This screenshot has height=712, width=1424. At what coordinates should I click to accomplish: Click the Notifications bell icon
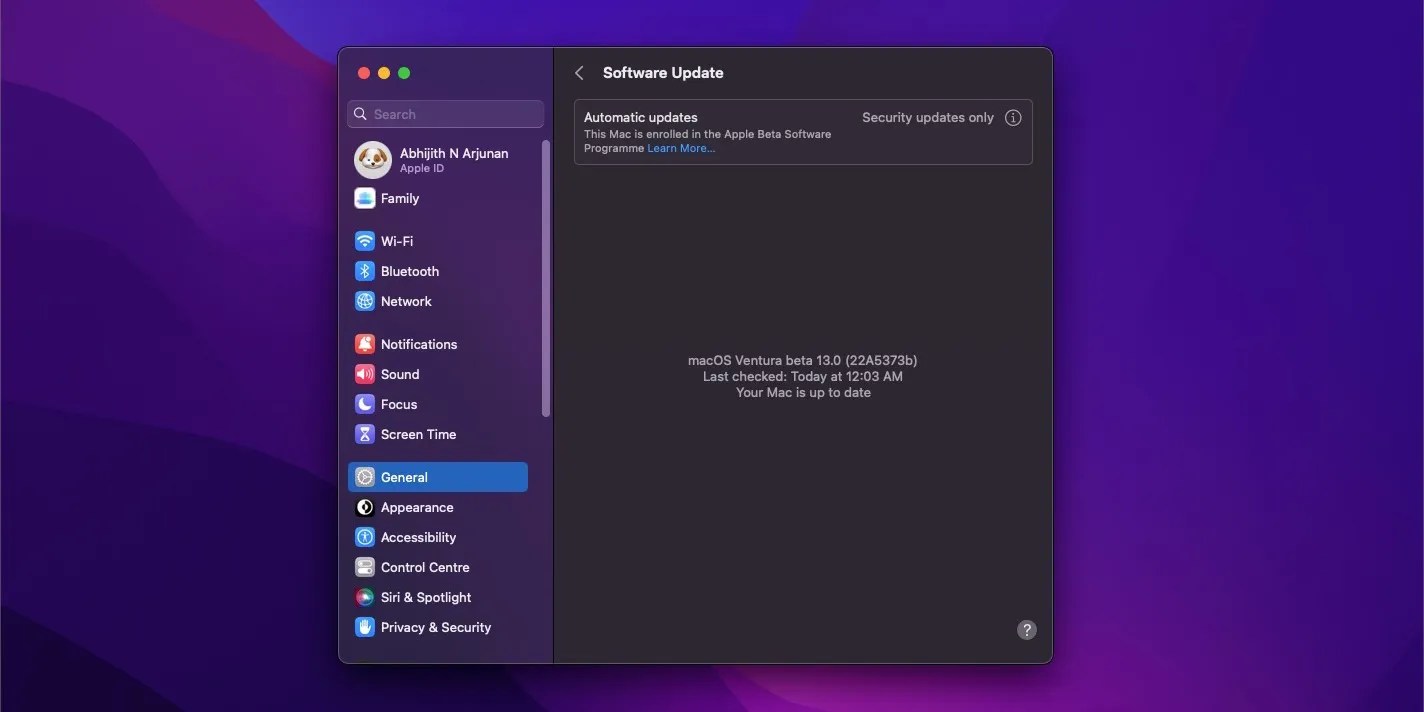(364, 343)
